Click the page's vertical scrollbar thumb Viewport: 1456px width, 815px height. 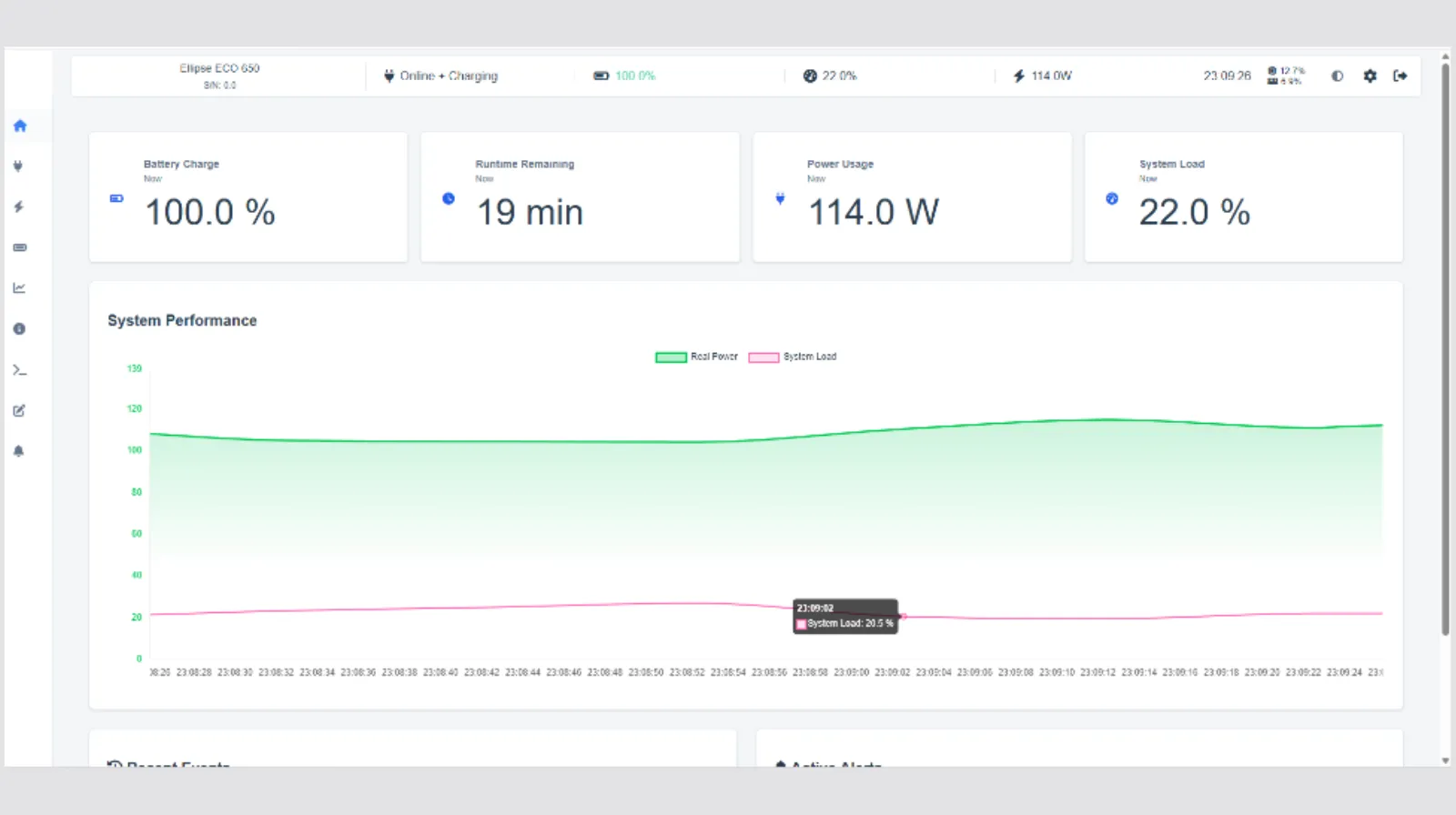tap(1445, 346)
